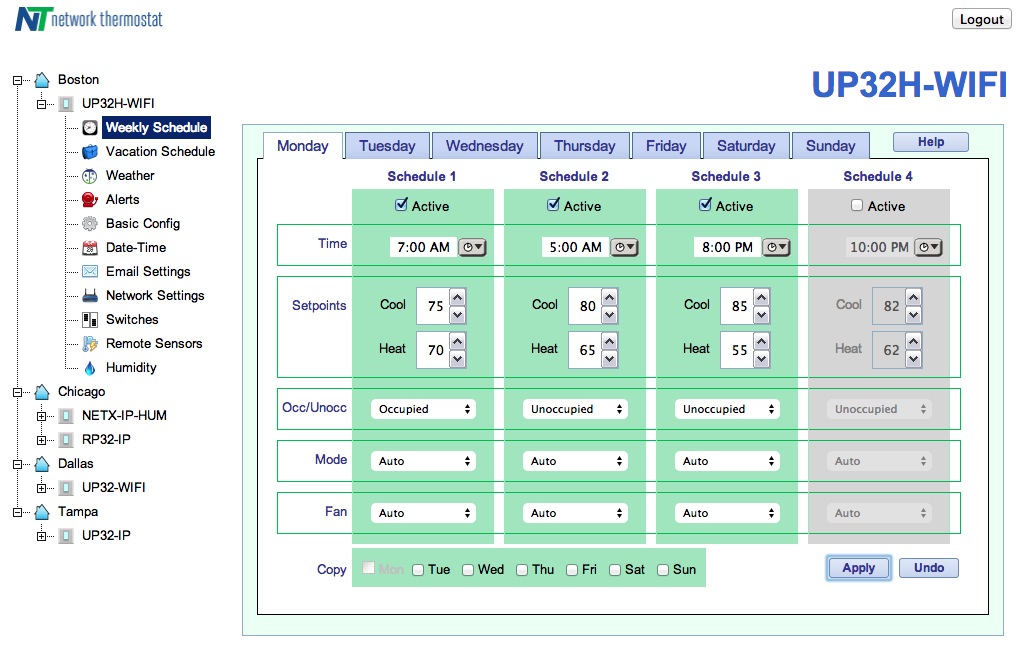Screen dimensions: 1018x649
Task: Open the Schedule 2 time picker clock button
Action: (x=624, y=247)
